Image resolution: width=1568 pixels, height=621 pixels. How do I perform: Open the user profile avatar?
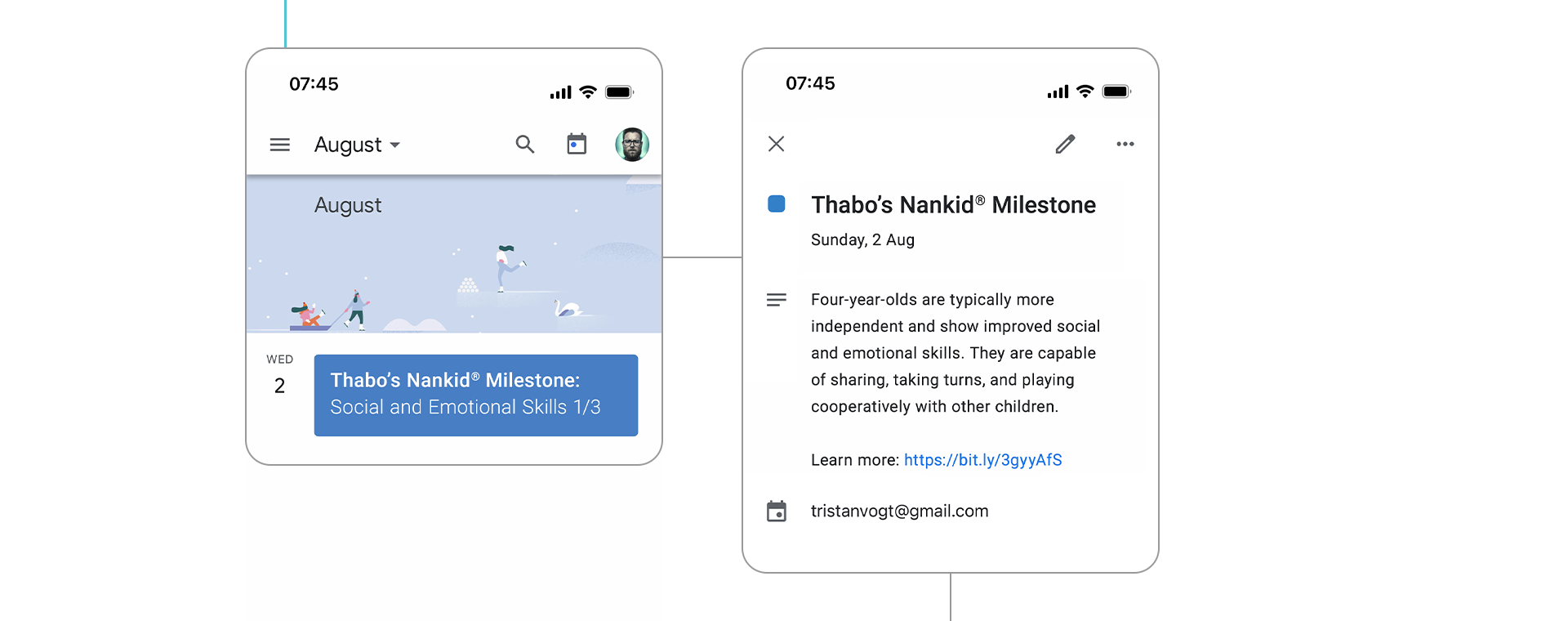tap(632, 145)
